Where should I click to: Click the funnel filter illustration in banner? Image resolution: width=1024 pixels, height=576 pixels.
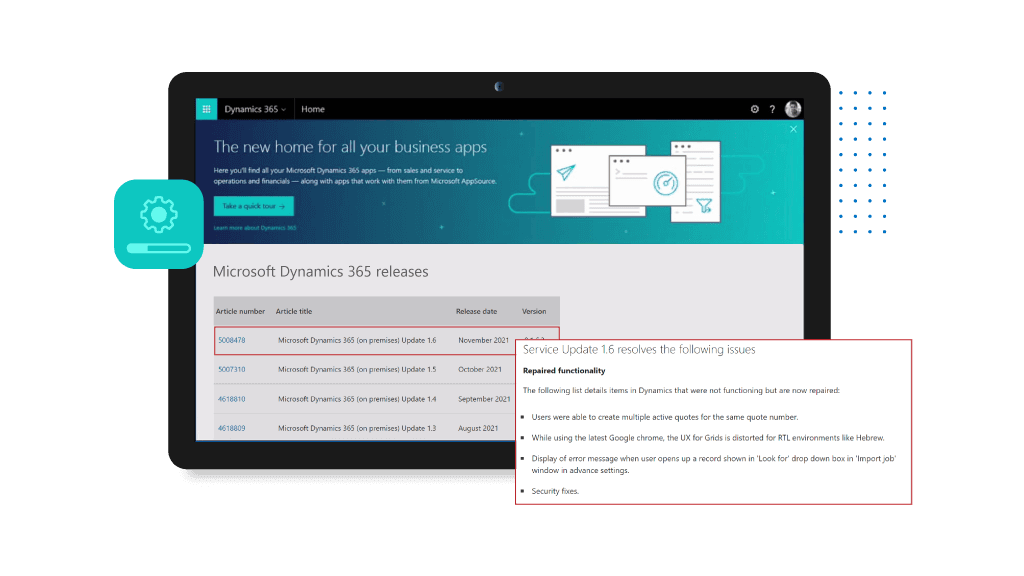pos(704,206)
